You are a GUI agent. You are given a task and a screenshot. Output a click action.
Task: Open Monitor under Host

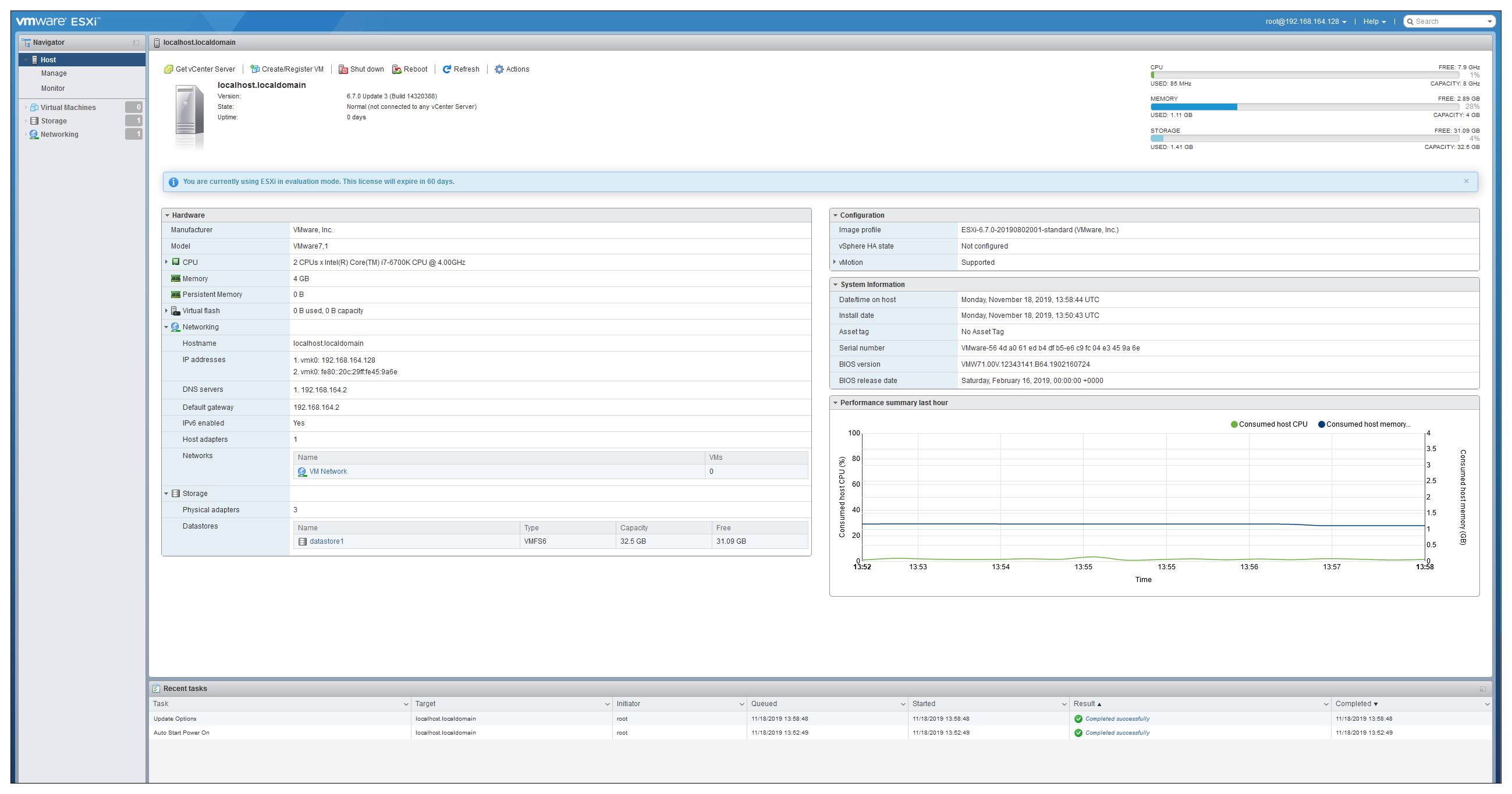pyautogui.click(x=53, y=88)
